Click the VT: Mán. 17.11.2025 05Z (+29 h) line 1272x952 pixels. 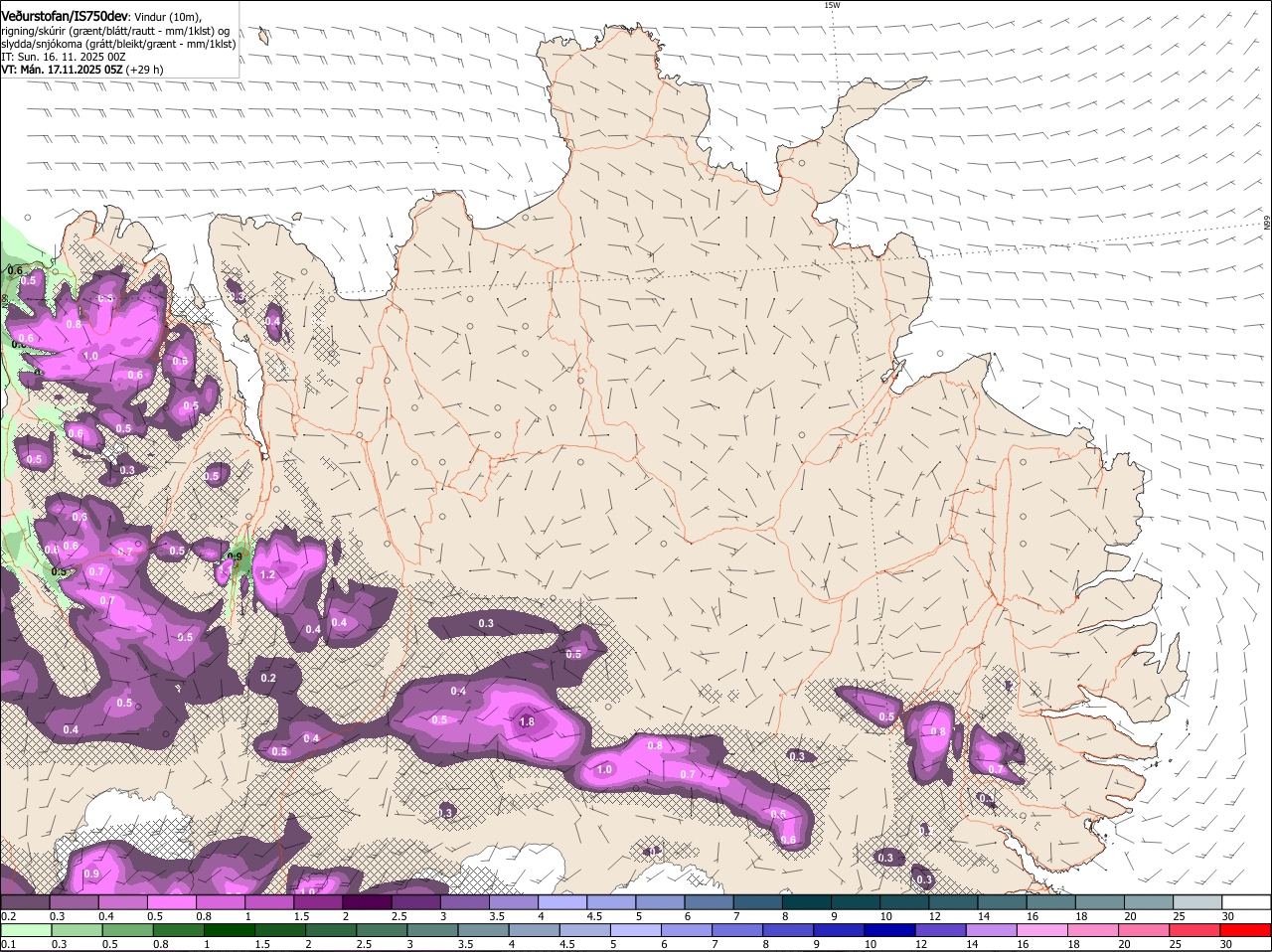82,70
